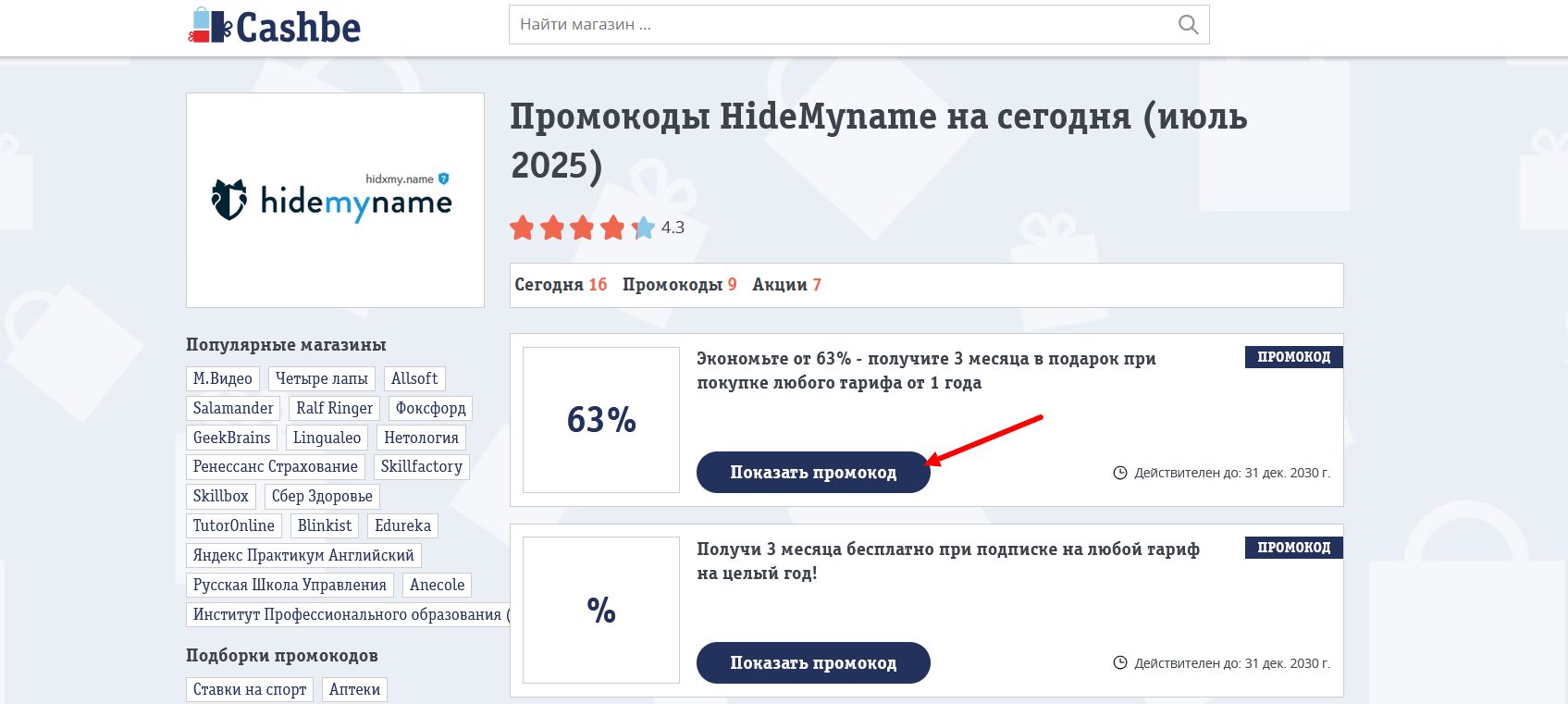Open the Русская Школа Управления link
Image resolution: width=1568 pixels, height=704 pixels.
290,586
